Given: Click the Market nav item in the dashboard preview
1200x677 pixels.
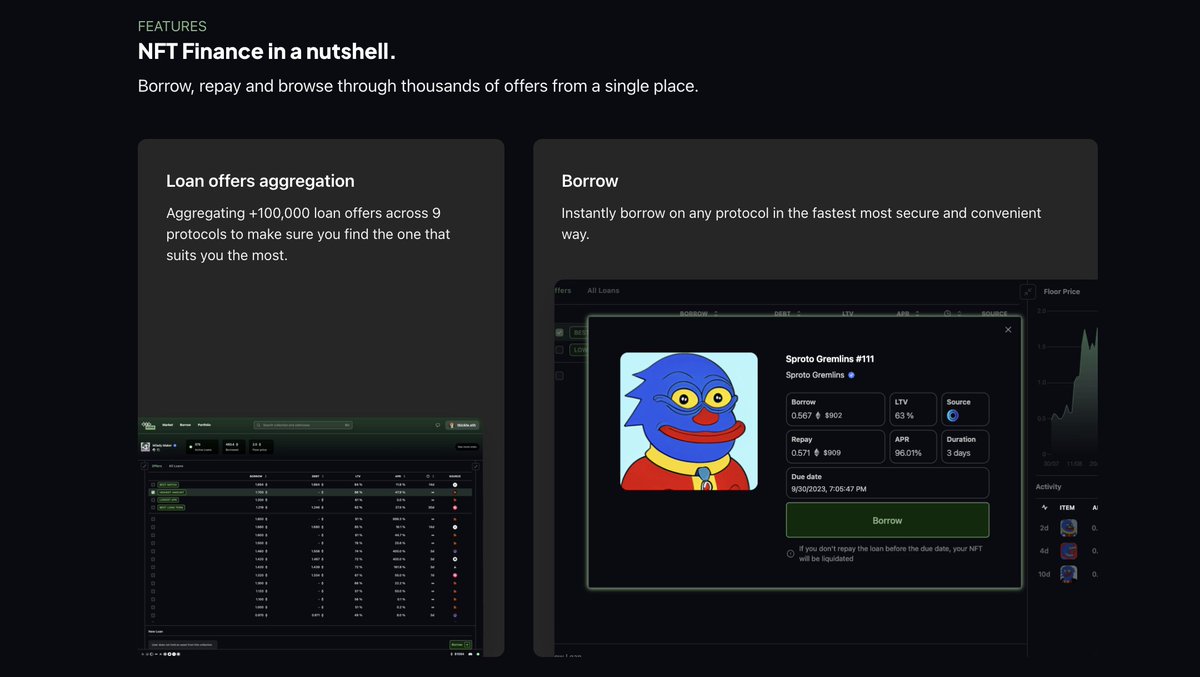Looking at the screenshot, I should (168, 425).
